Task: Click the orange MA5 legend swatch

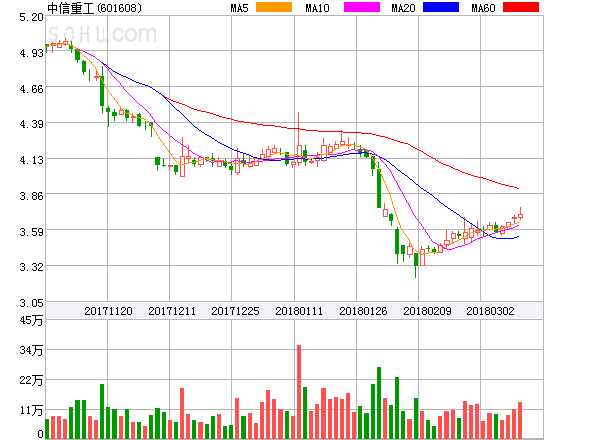Action: click(274, 7)
